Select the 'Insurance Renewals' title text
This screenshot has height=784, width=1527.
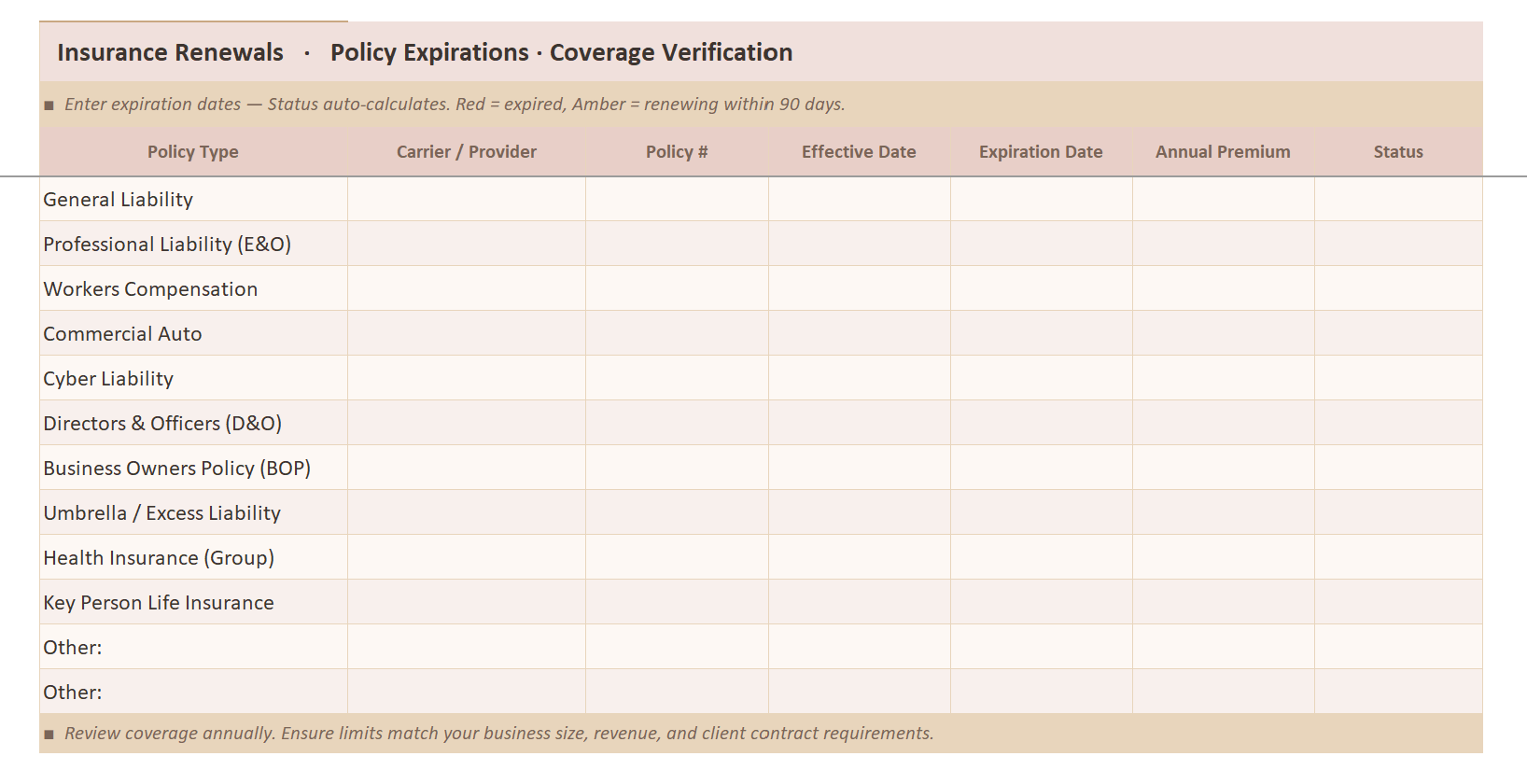[170, 52]
